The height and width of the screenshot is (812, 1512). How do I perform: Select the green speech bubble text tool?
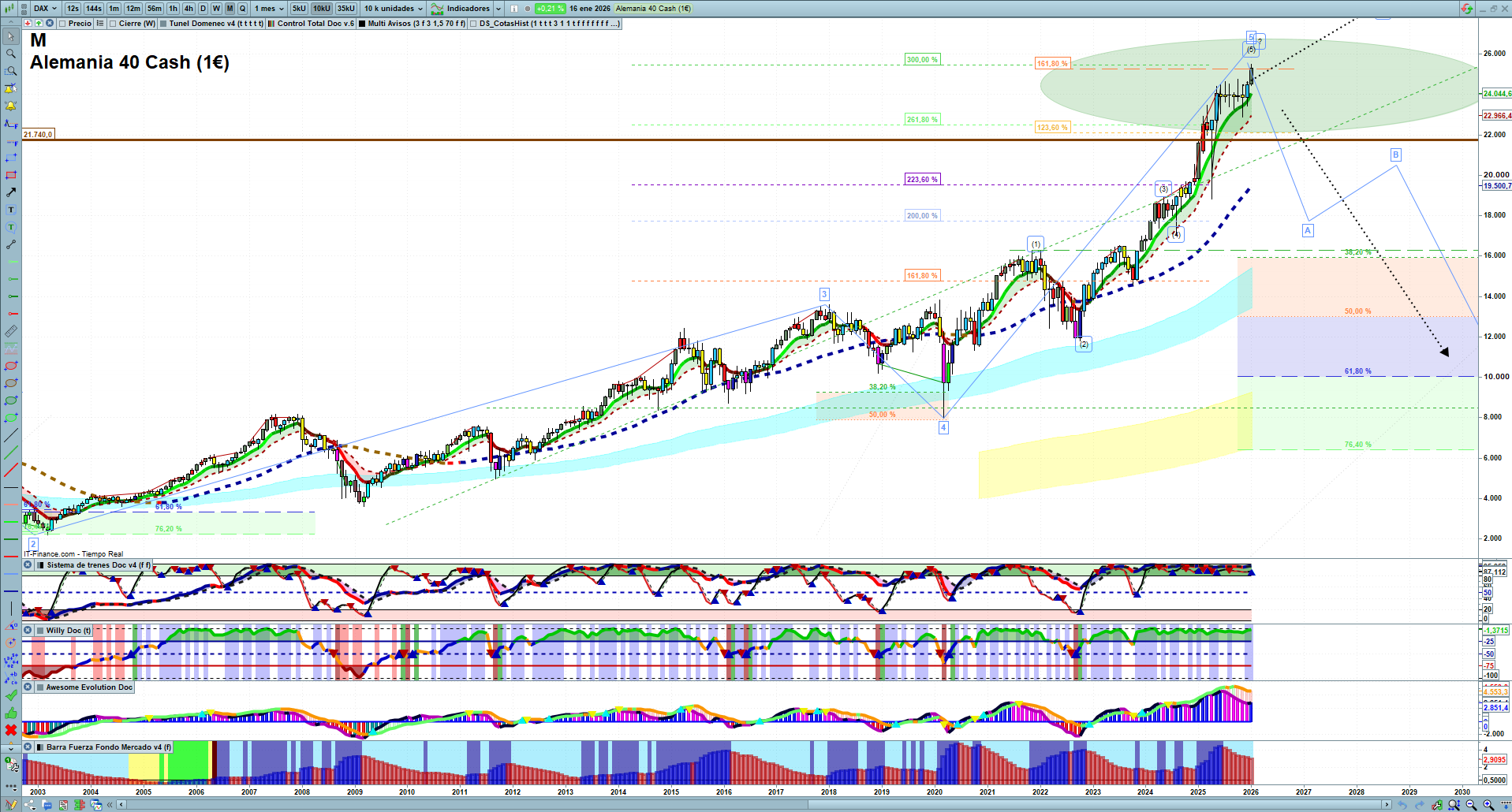click(11, 227)
